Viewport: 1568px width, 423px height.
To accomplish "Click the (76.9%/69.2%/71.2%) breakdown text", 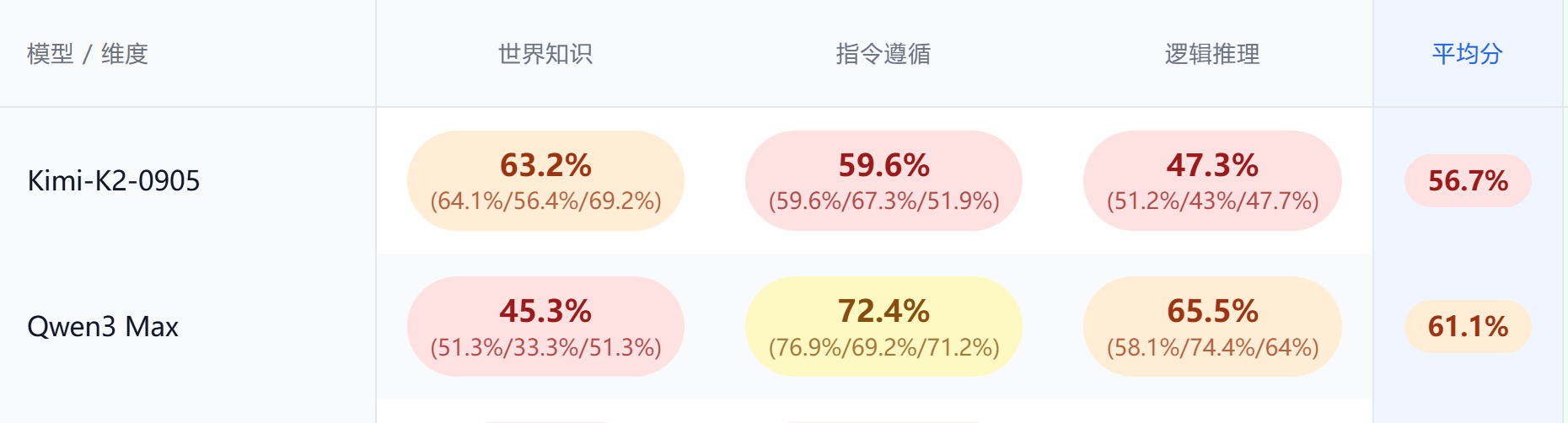I will pos(883,347).
